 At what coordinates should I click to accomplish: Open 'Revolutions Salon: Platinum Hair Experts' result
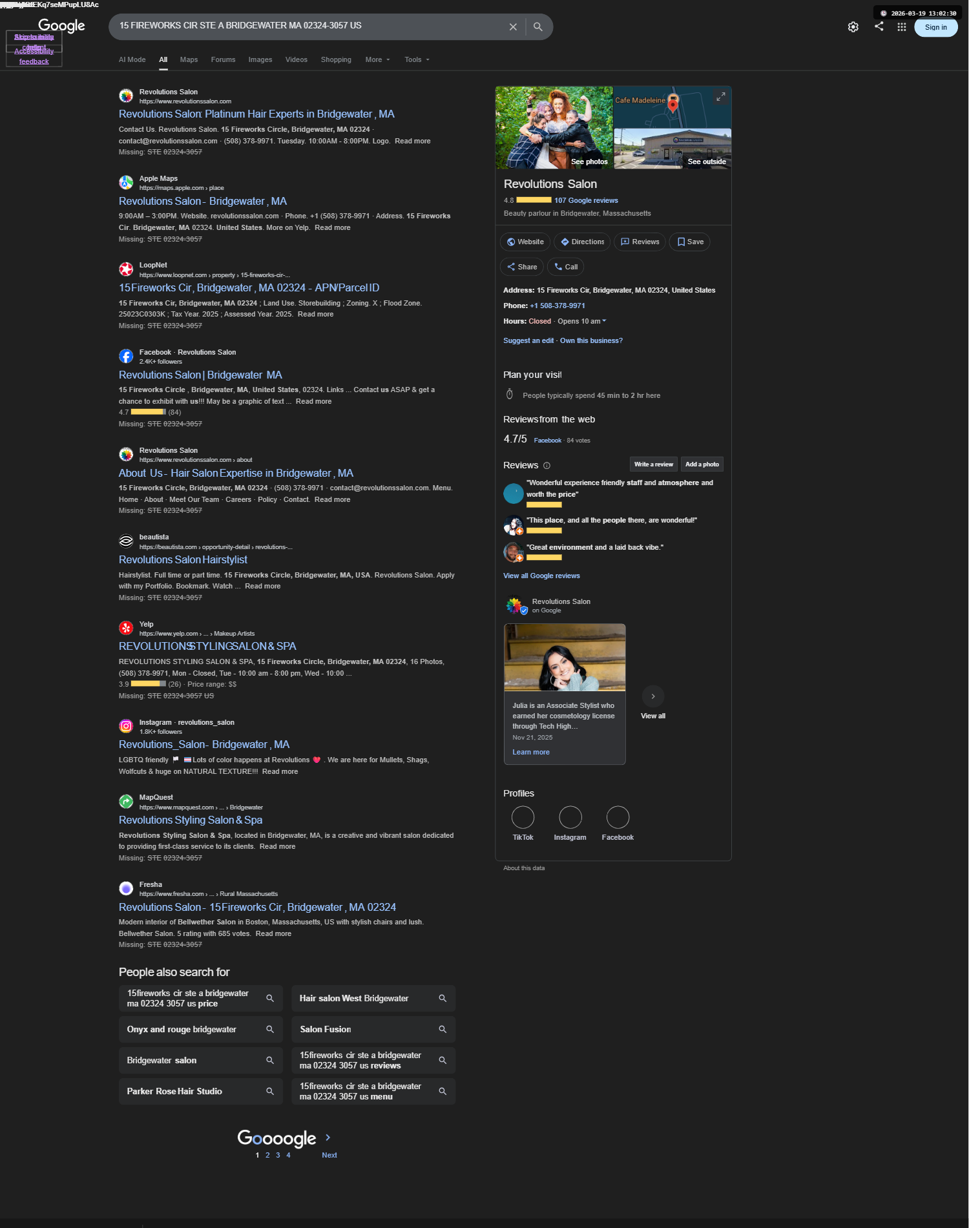coord(256,114)
